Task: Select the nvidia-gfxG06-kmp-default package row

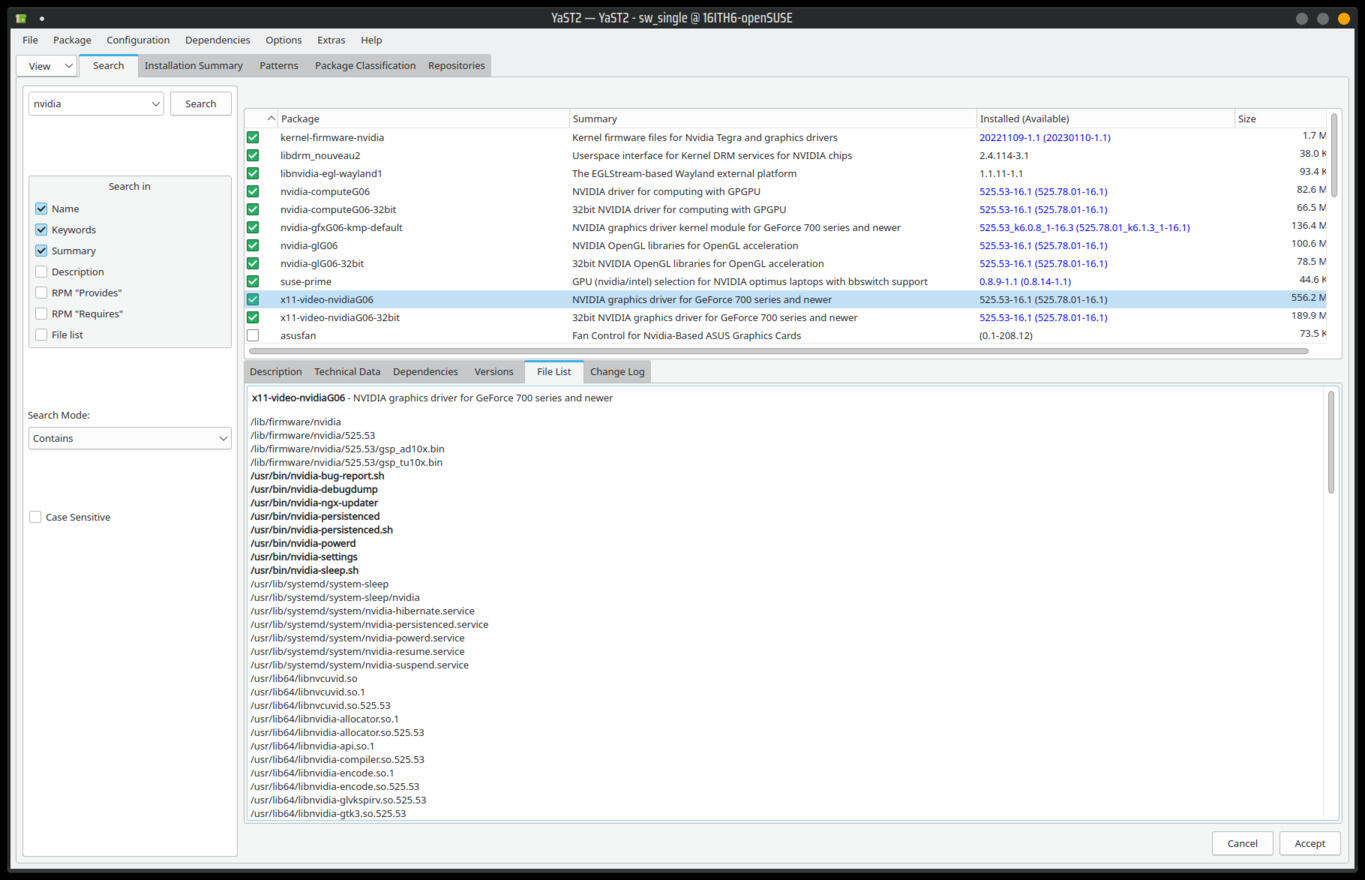Action: [x=786, y=227]
